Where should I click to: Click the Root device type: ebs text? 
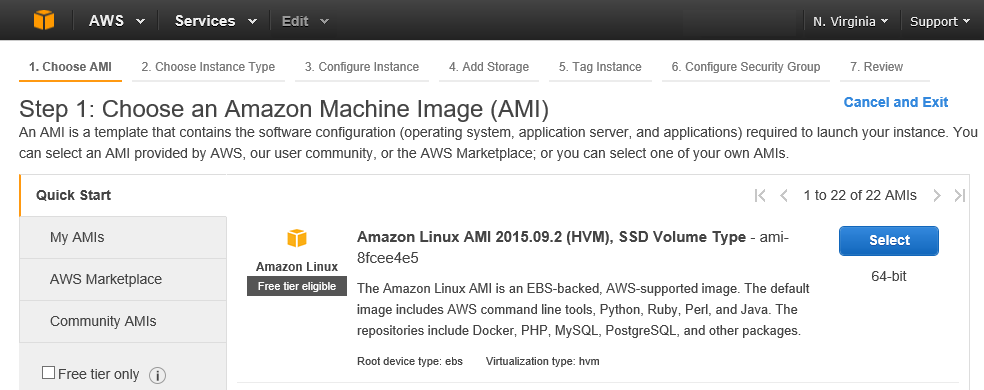410,362
